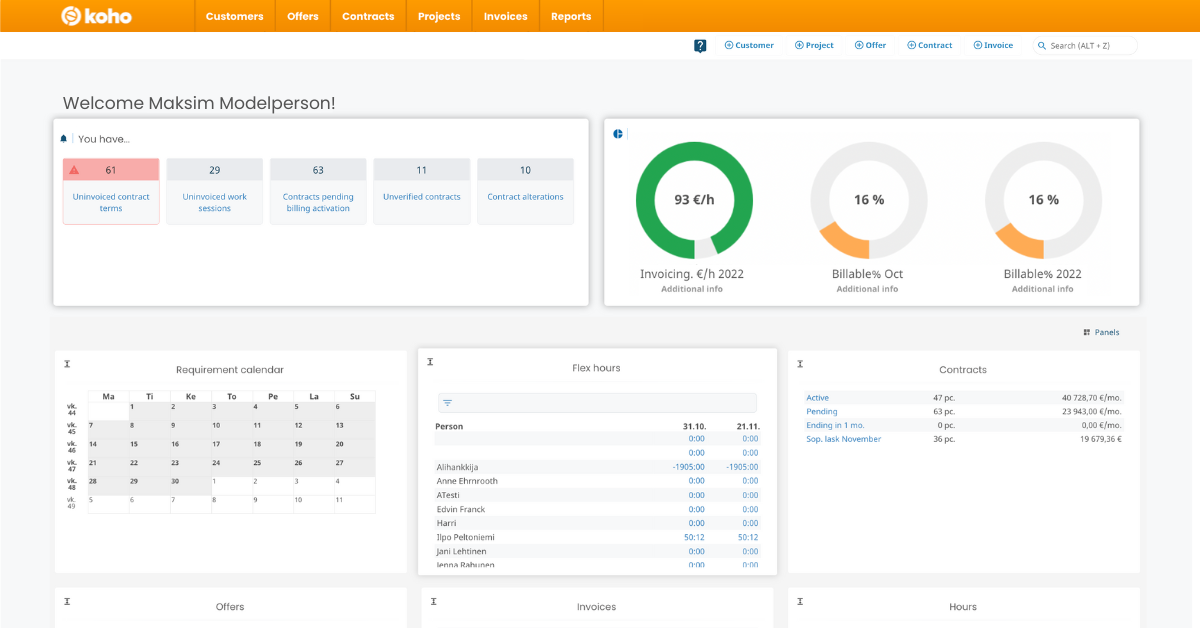The image size is (1200, 628).
Task: Click the chart icon on the KPI panel
Action: pos(617,132)
